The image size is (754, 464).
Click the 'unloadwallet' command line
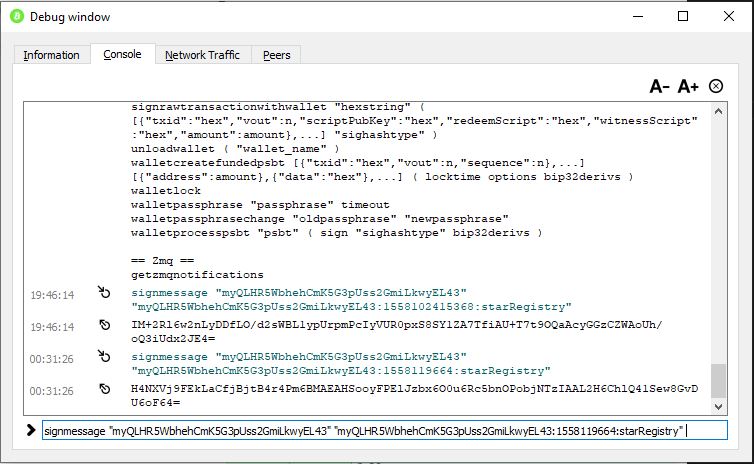(x=235, y=149)
